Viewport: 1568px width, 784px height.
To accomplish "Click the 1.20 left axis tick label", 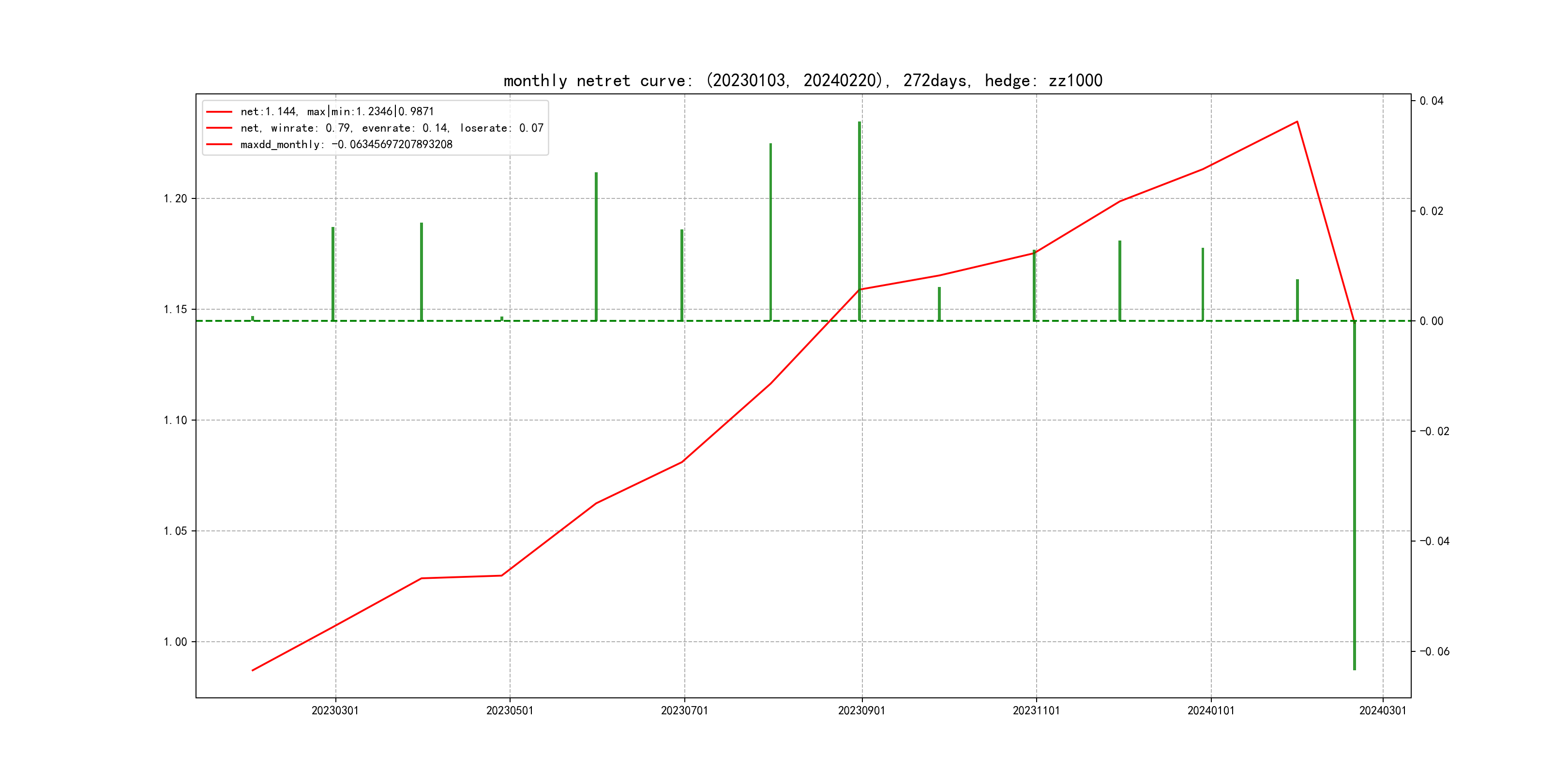I will click(175, 198).
